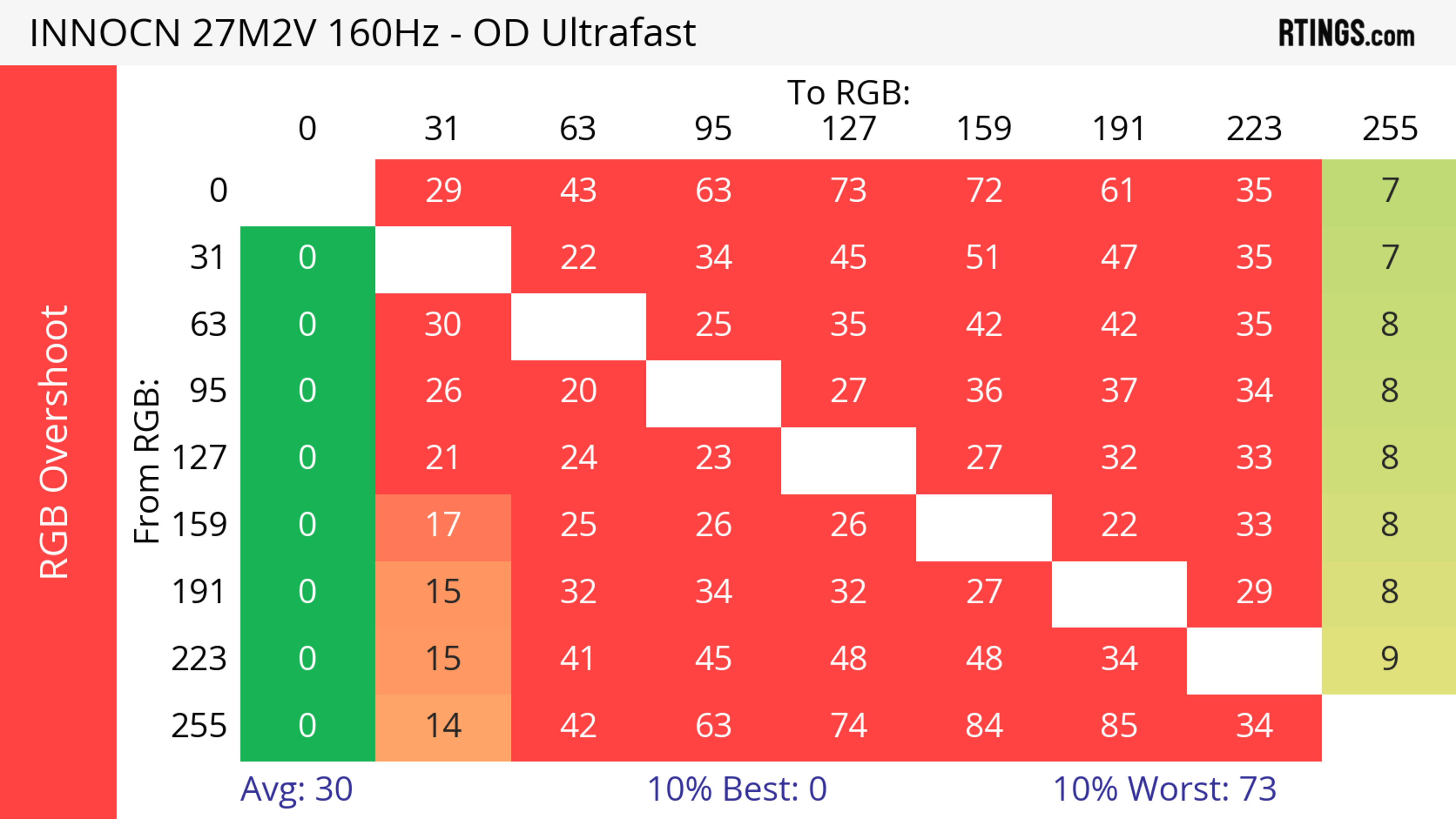
Task: Click the chart title INNOCN 27M2V 160Hz
Action: point(362,33)
